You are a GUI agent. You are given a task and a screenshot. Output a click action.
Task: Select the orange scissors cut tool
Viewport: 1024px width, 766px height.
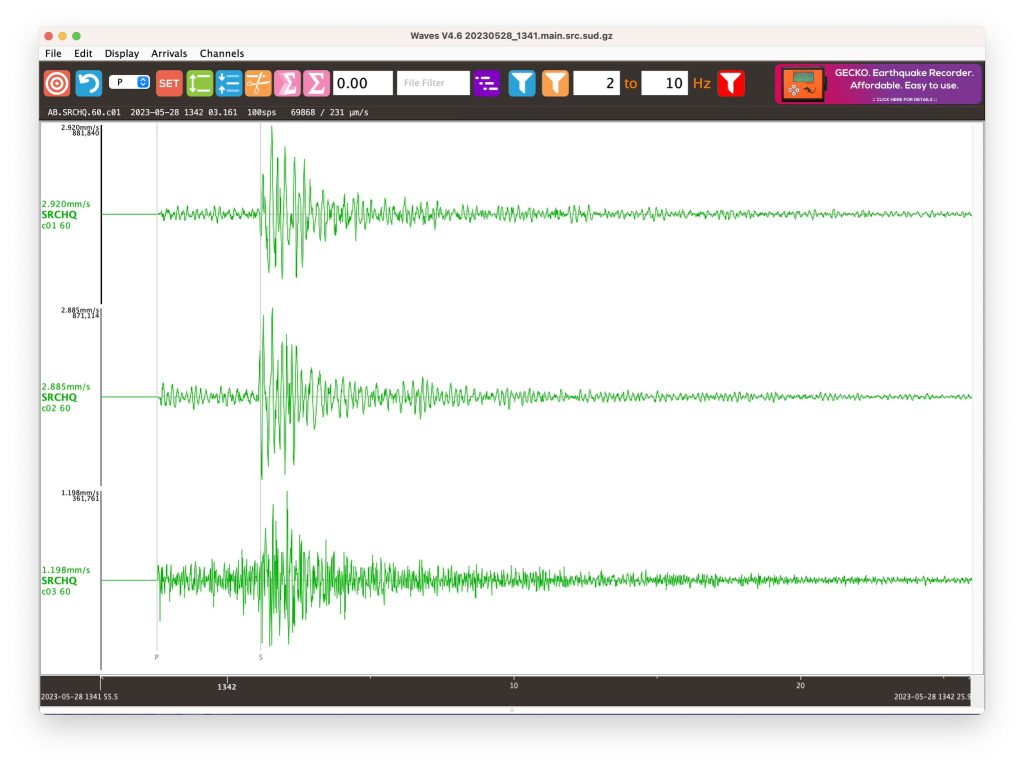pos(258,83)
